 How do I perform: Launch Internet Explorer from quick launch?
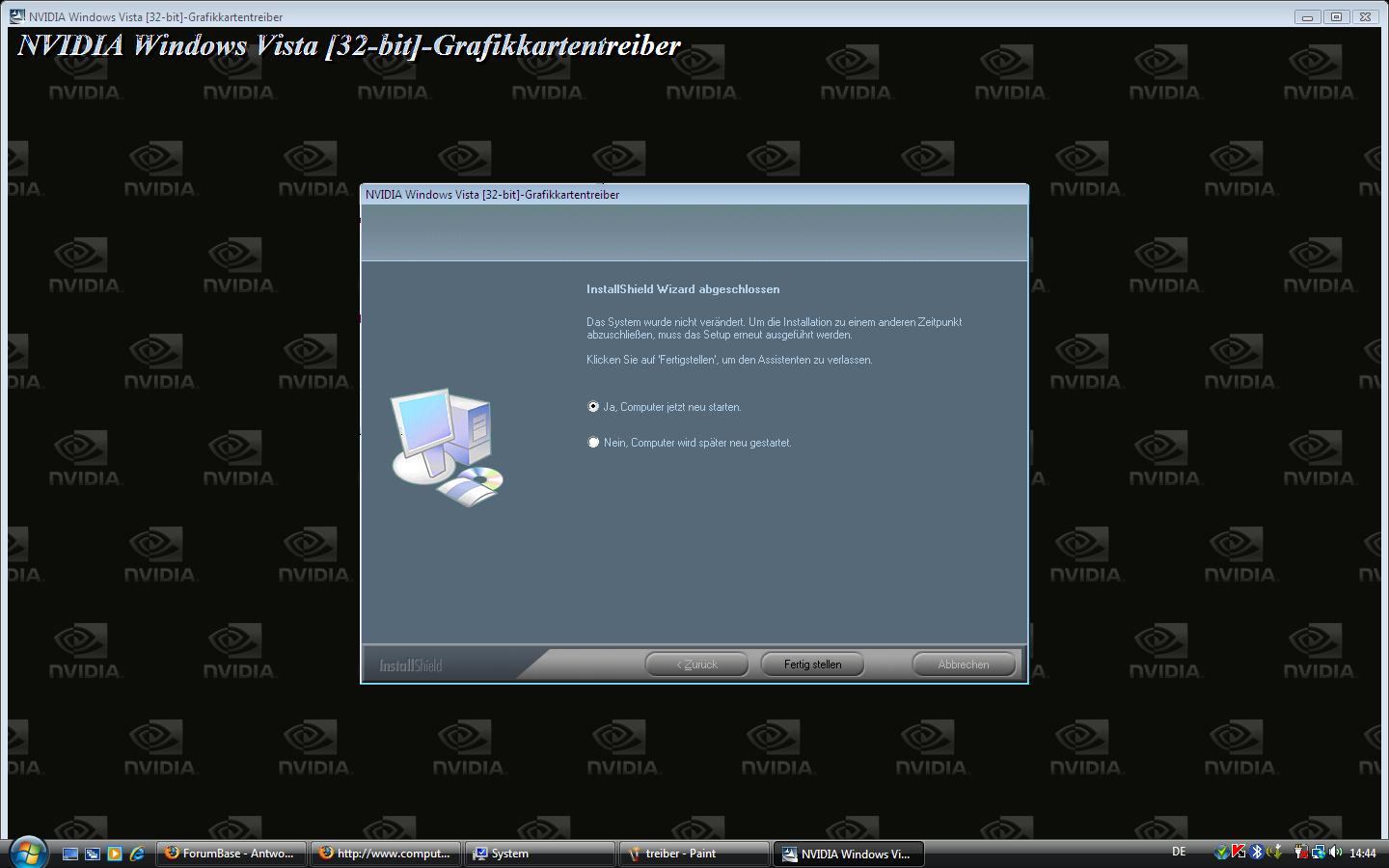click(137, 854)
